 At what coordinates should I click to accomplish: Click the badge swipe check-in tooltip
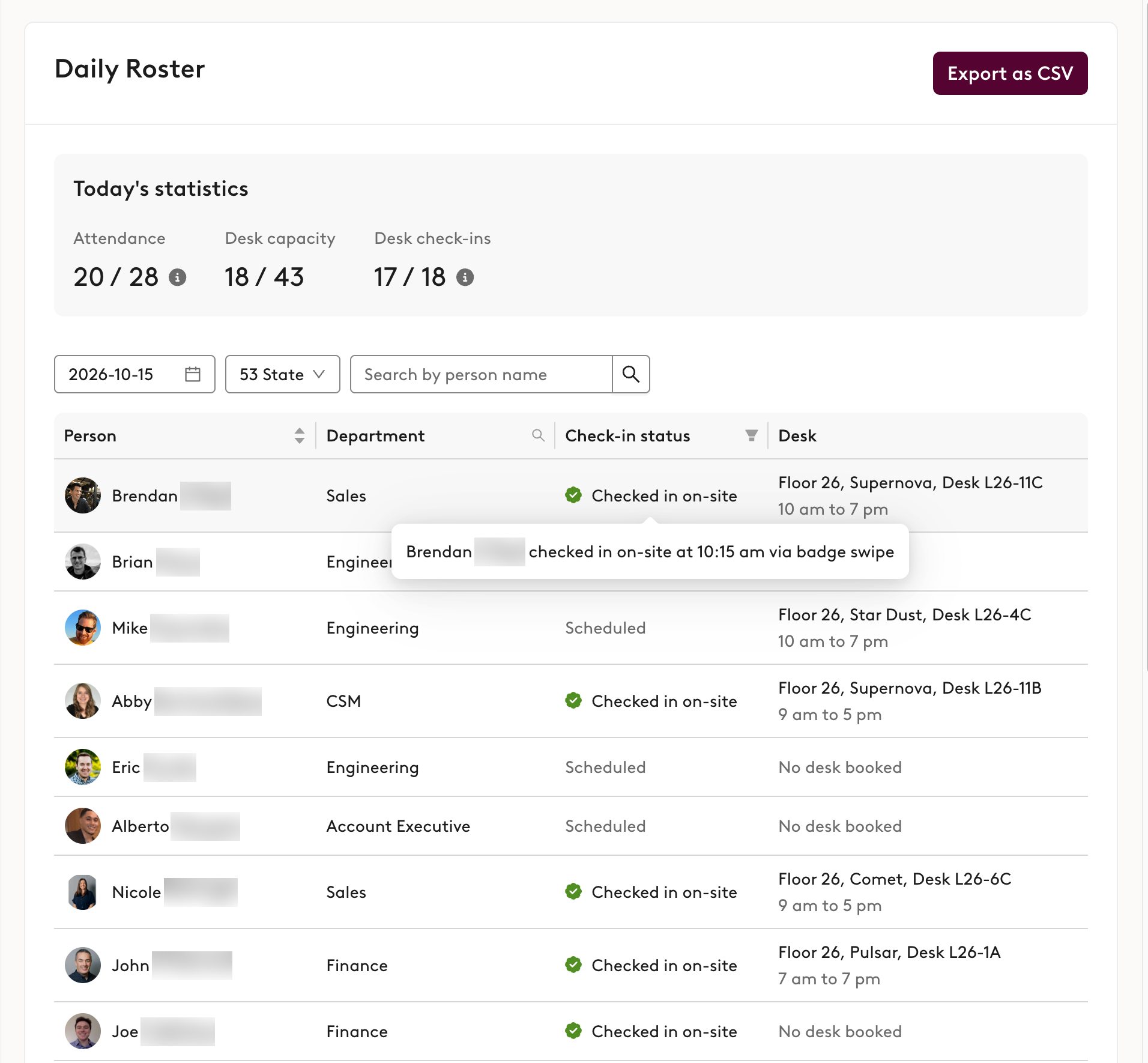tap(650, 552)
